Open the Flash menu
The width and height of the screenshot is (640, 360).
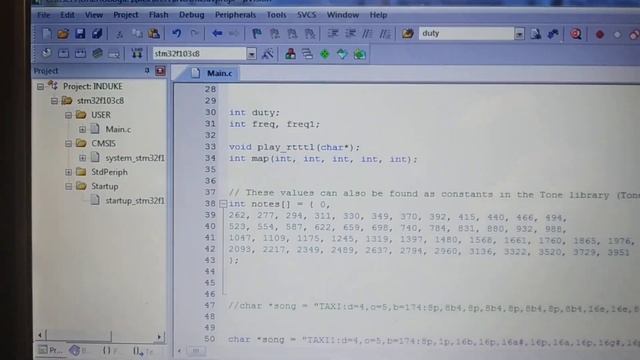click(x=158, y=15)
